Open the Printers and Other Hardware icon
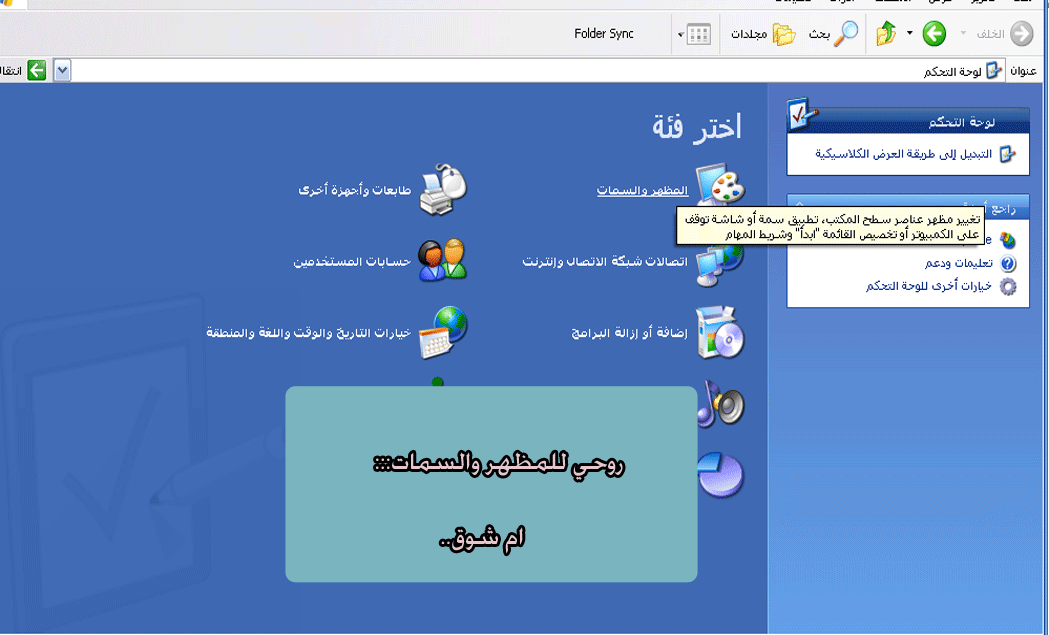This screenshot has width=1049, height=635. click(443, 190)
